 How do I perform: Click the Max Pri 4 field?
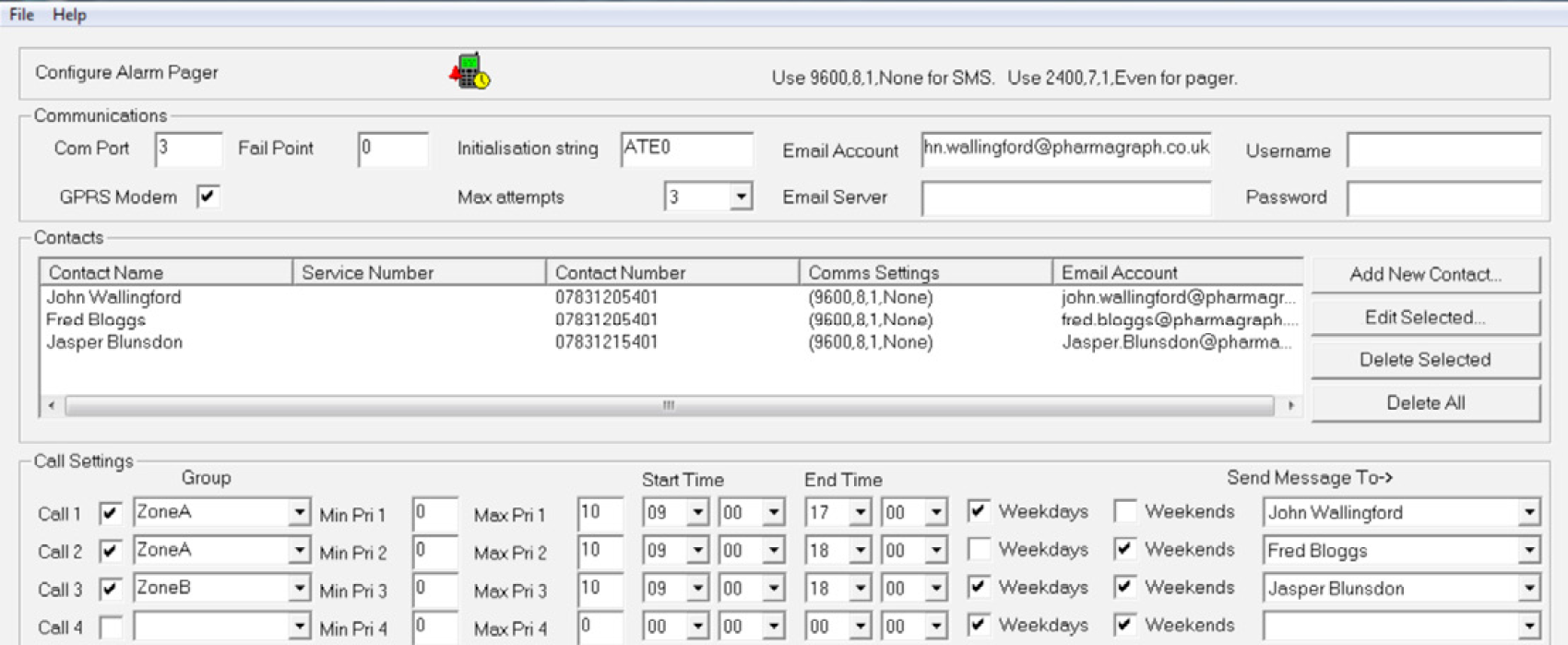600,627
